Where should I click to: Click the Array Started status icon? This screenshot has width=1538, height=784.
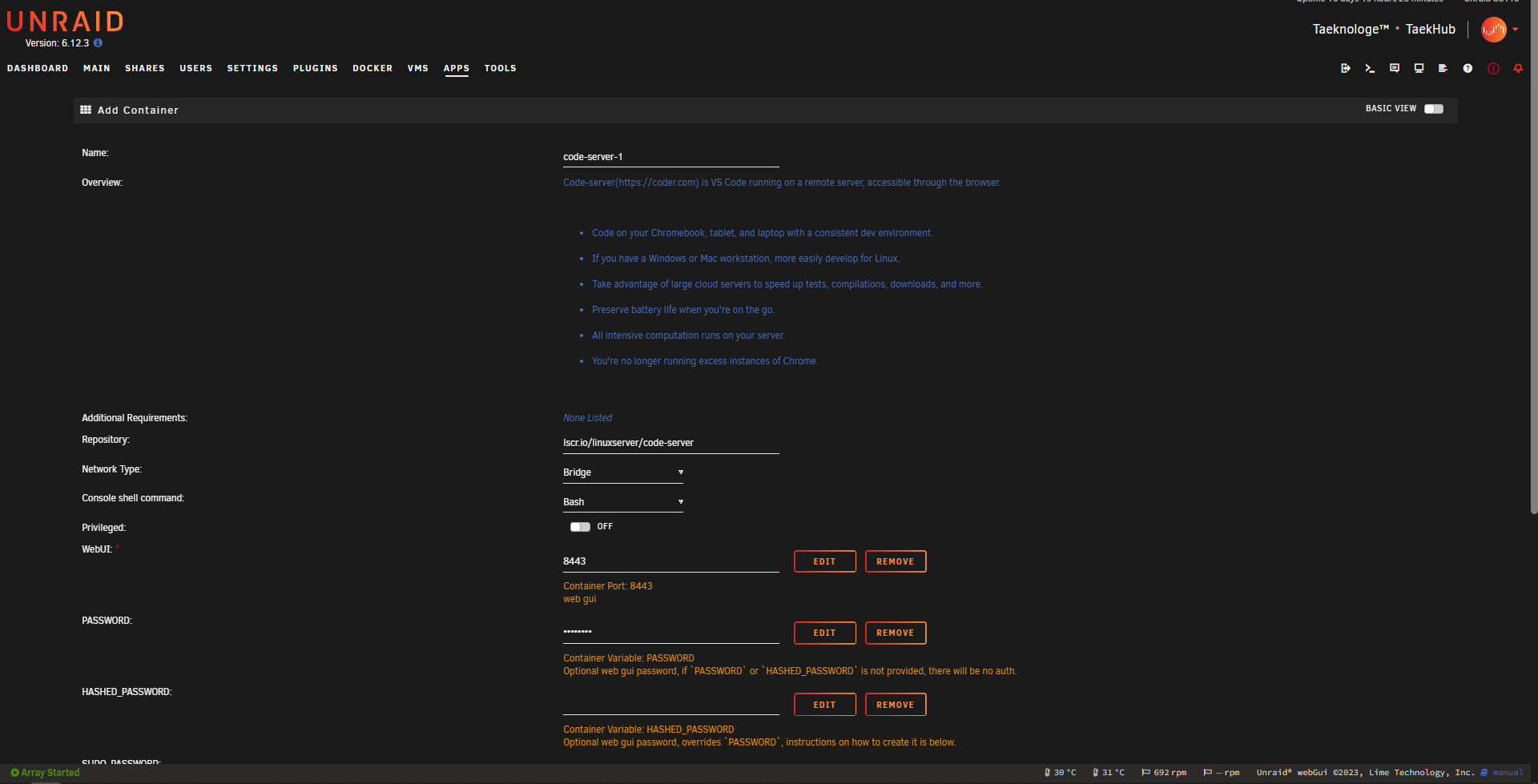coord(14,773)
